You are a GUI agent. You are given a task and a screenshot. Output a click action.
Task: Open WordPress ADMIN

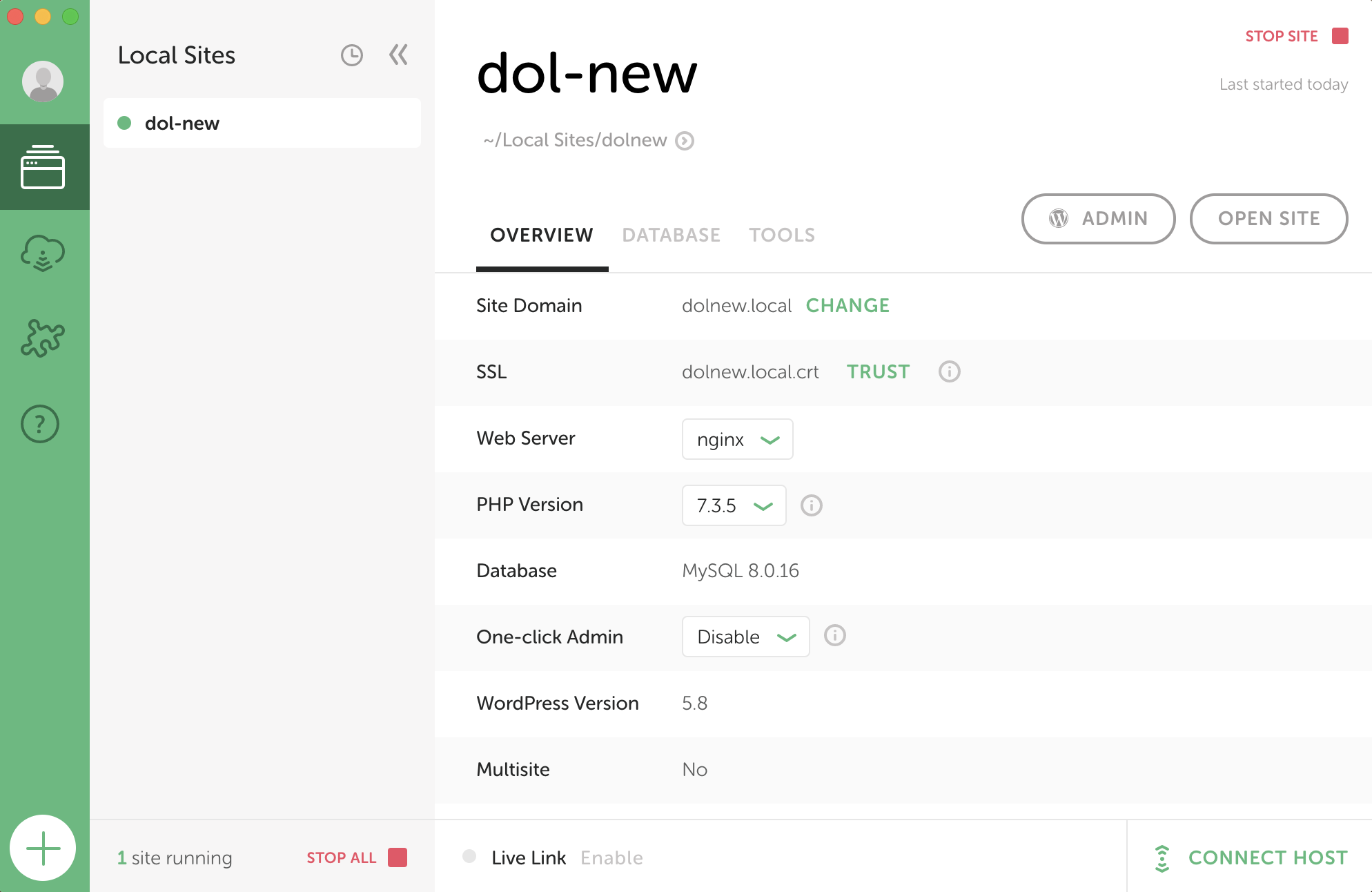click(x=1098, y=219)
